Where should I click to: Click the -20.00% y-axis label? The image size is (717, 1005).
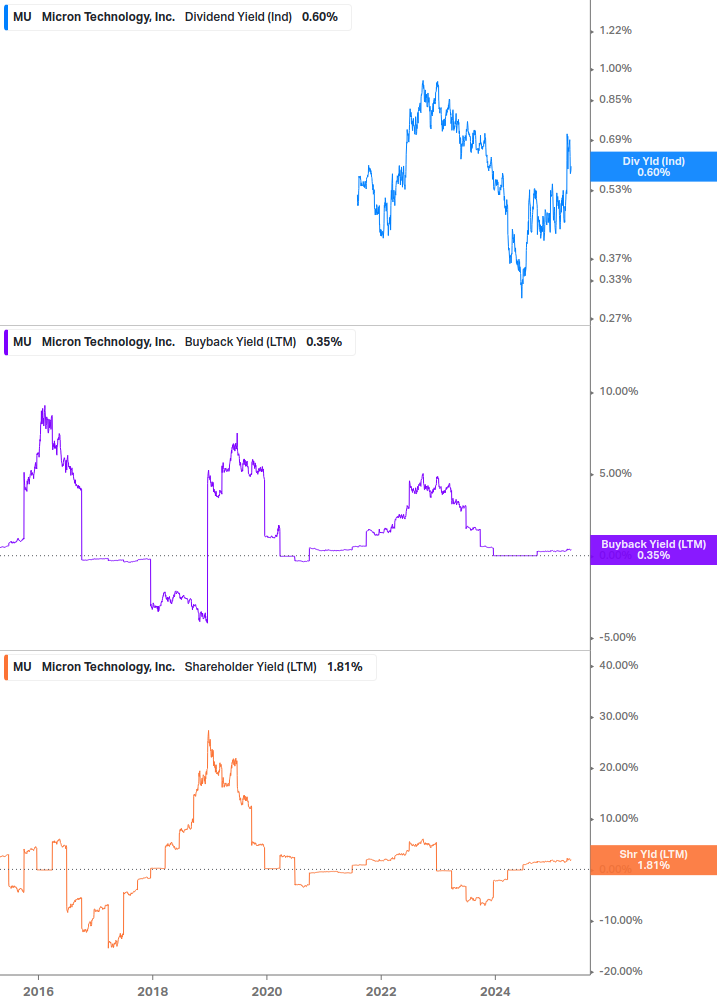pos(620,972)
